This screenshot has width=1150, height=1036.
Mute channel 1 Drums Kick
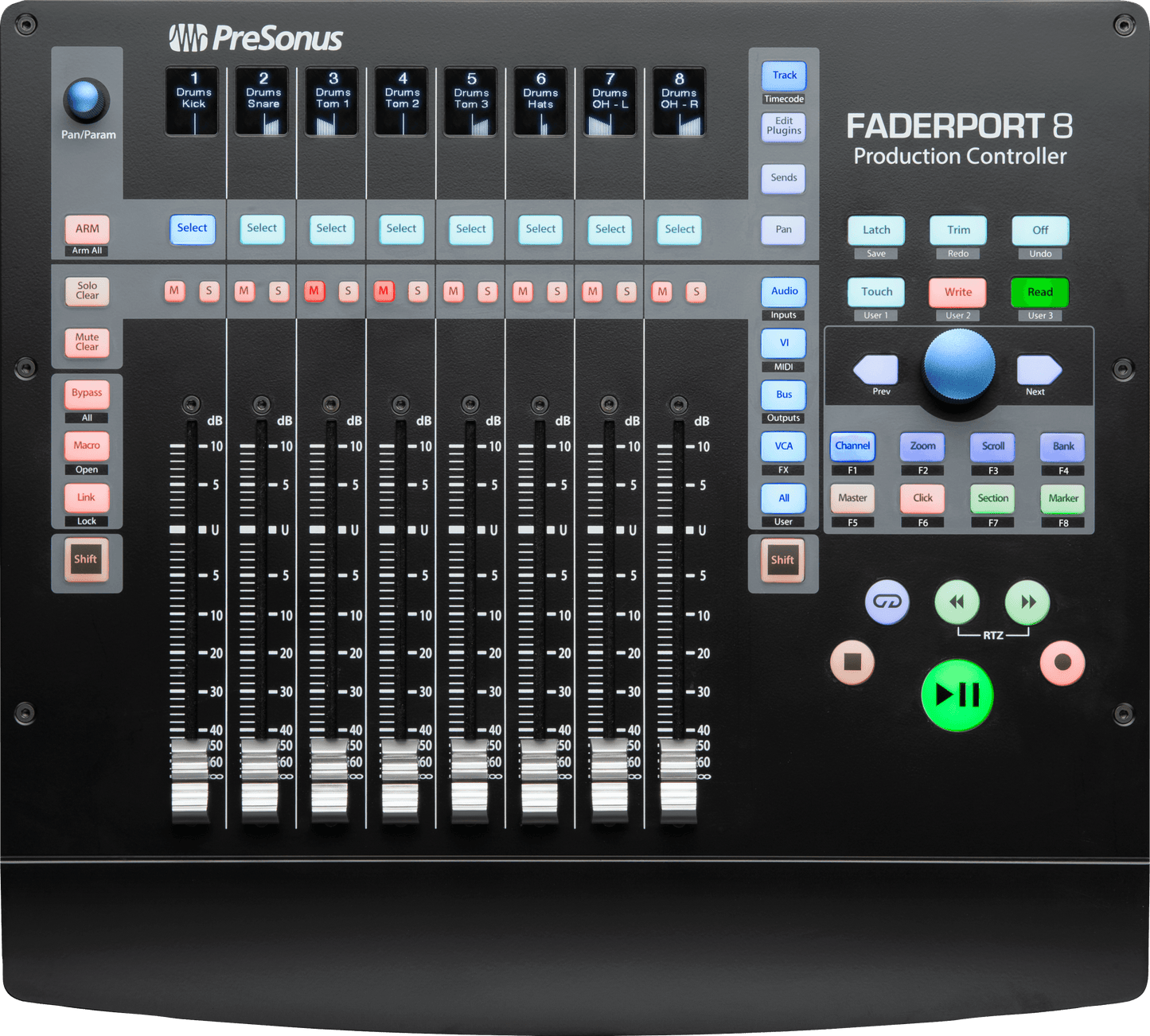point(174,291)
